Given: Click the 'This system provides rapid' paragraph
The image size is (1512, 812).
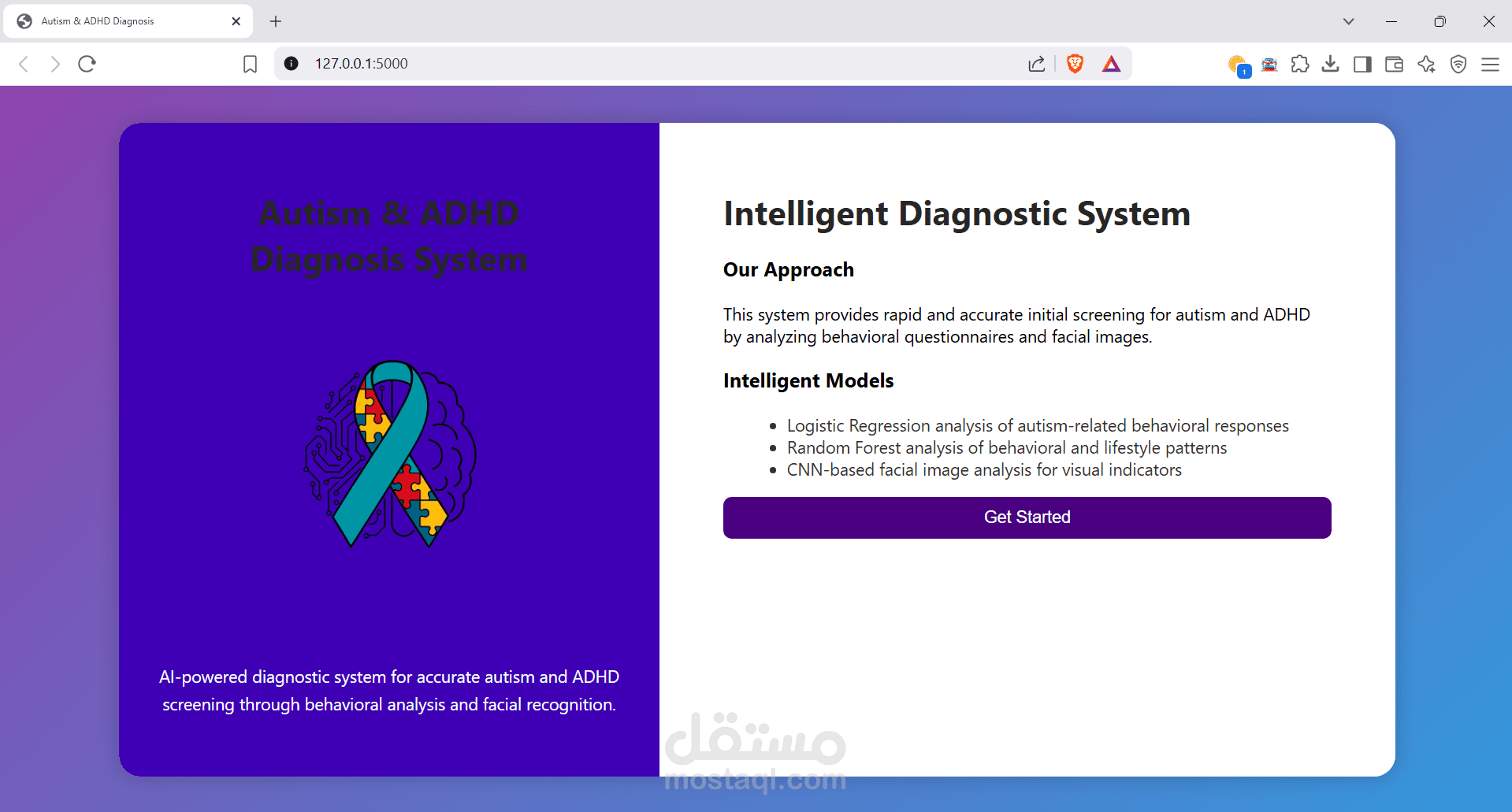Looking at the screenshot, I should click(1016, 325).
